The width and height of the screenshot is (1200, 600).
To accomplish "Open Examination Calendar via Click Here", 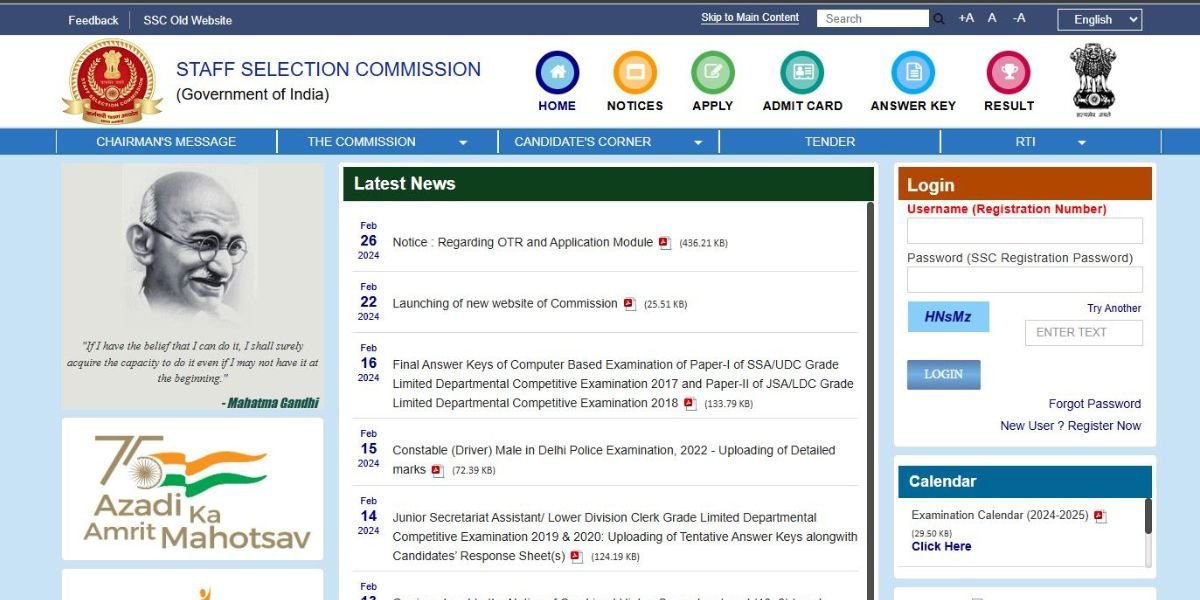I will tap(940, 546).
